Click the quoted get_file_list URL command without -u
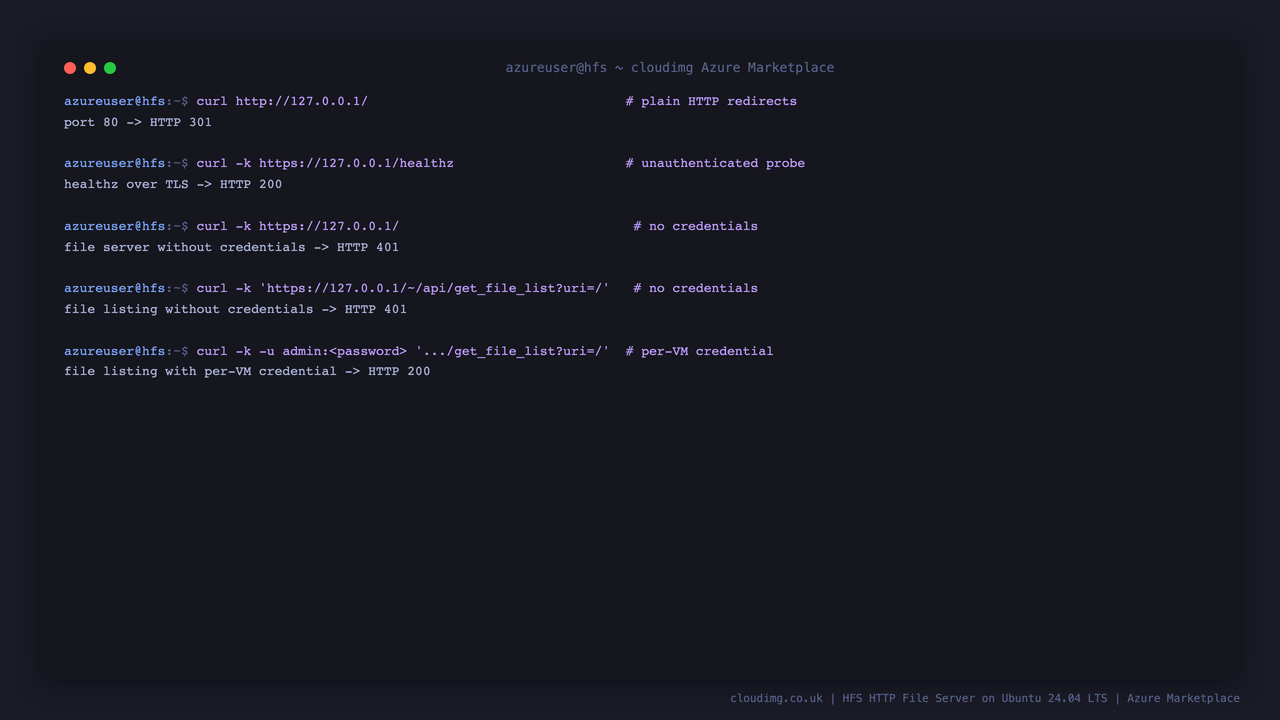 coord(403,288)
